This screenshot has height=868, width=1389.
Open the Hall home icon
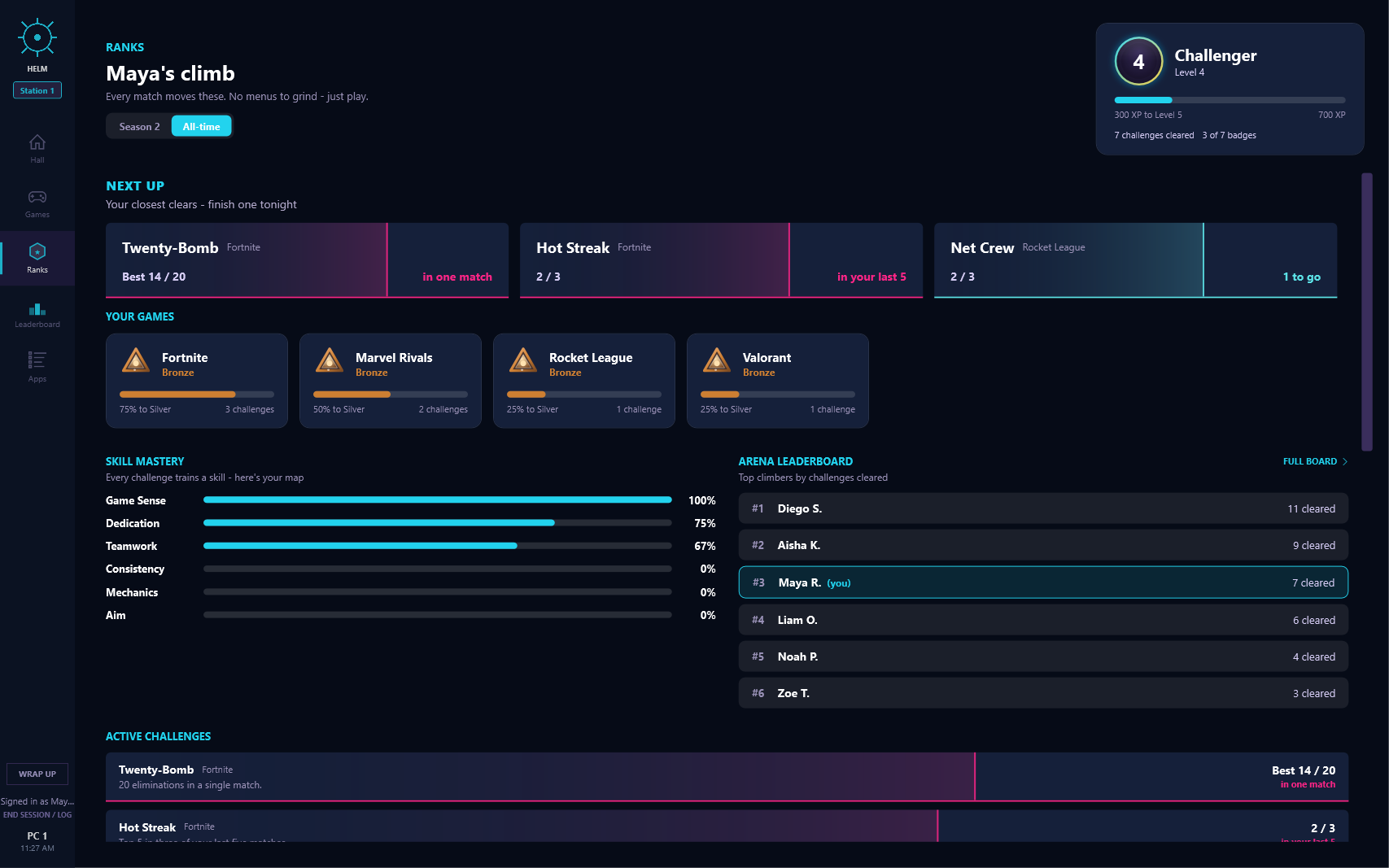[37, 142]
